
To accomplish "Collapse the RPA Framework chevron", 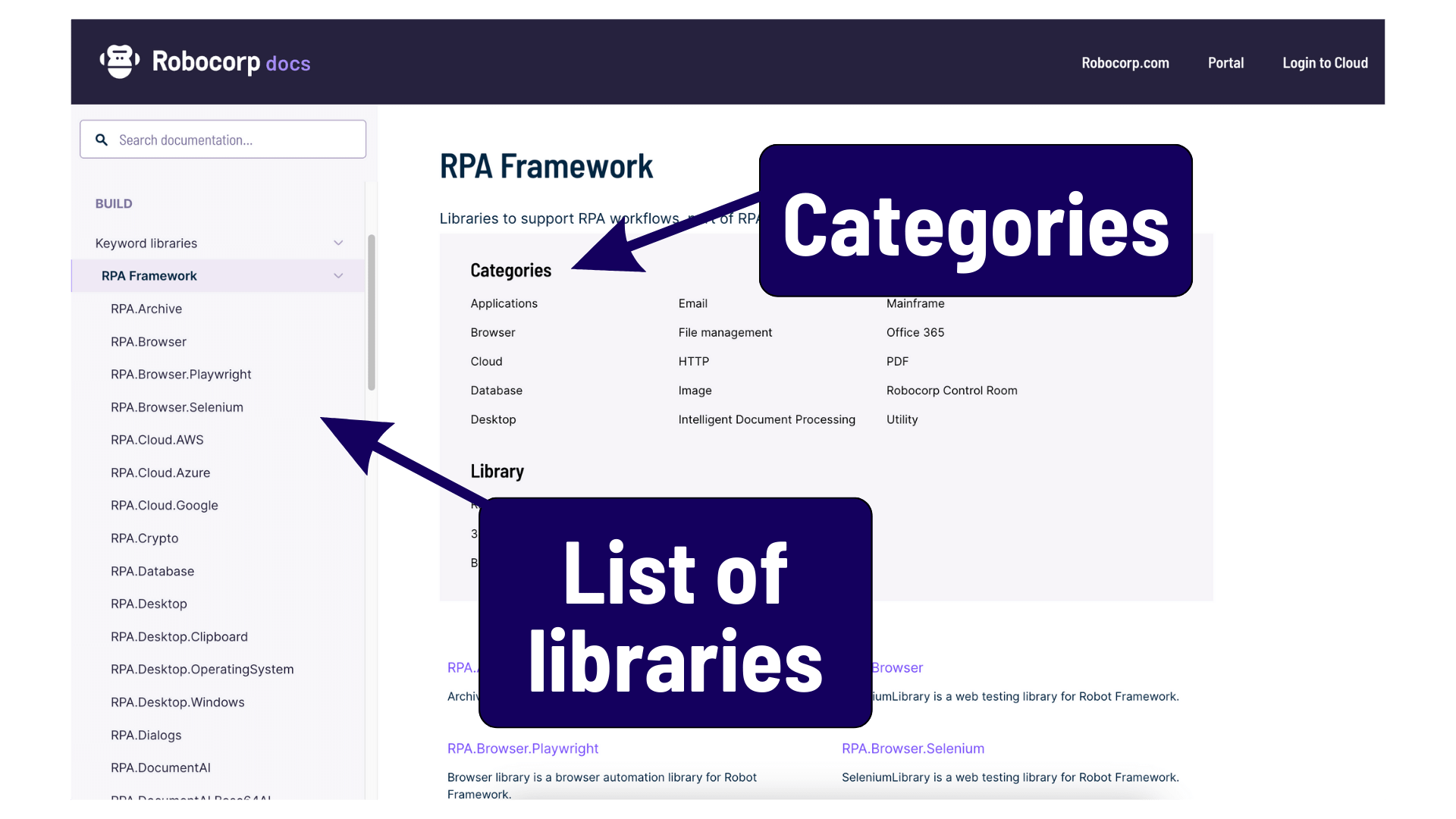I will click(x=338, y=276).
